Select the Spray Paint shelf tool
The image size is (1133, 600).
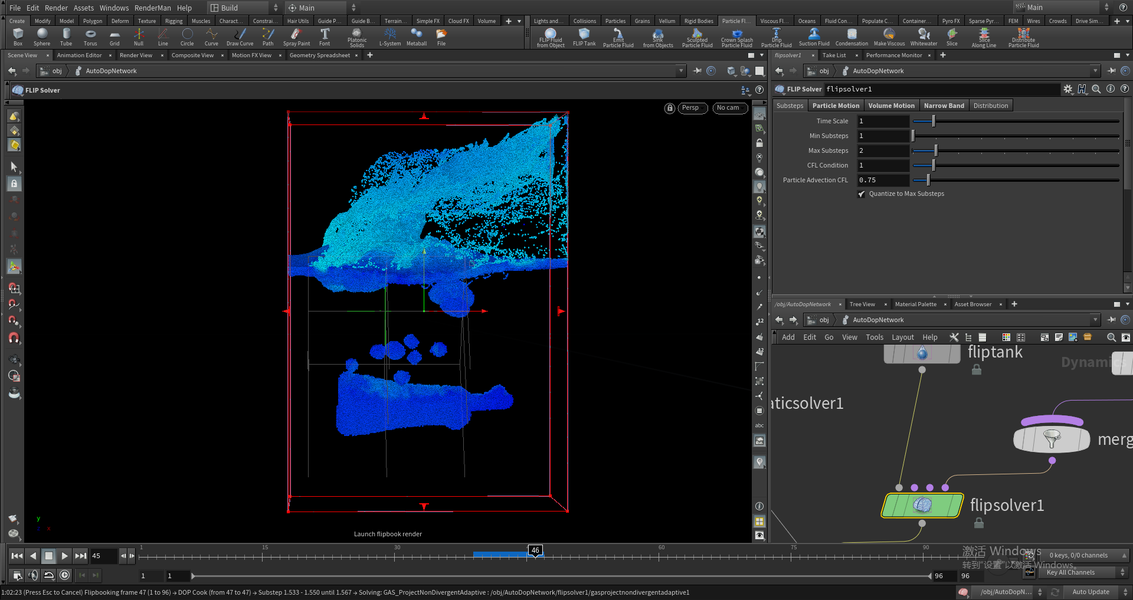point(296,37)
